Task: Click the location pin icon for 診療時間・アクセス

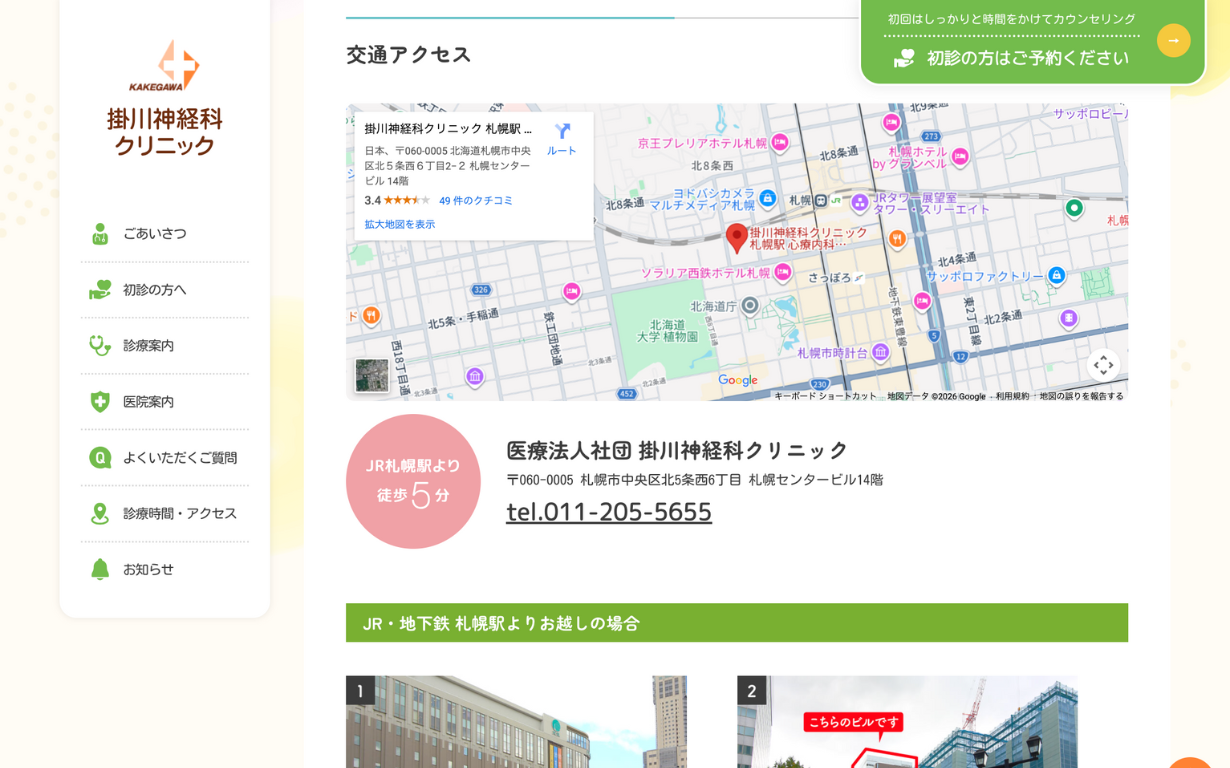Action: click(x=100, y=513)
